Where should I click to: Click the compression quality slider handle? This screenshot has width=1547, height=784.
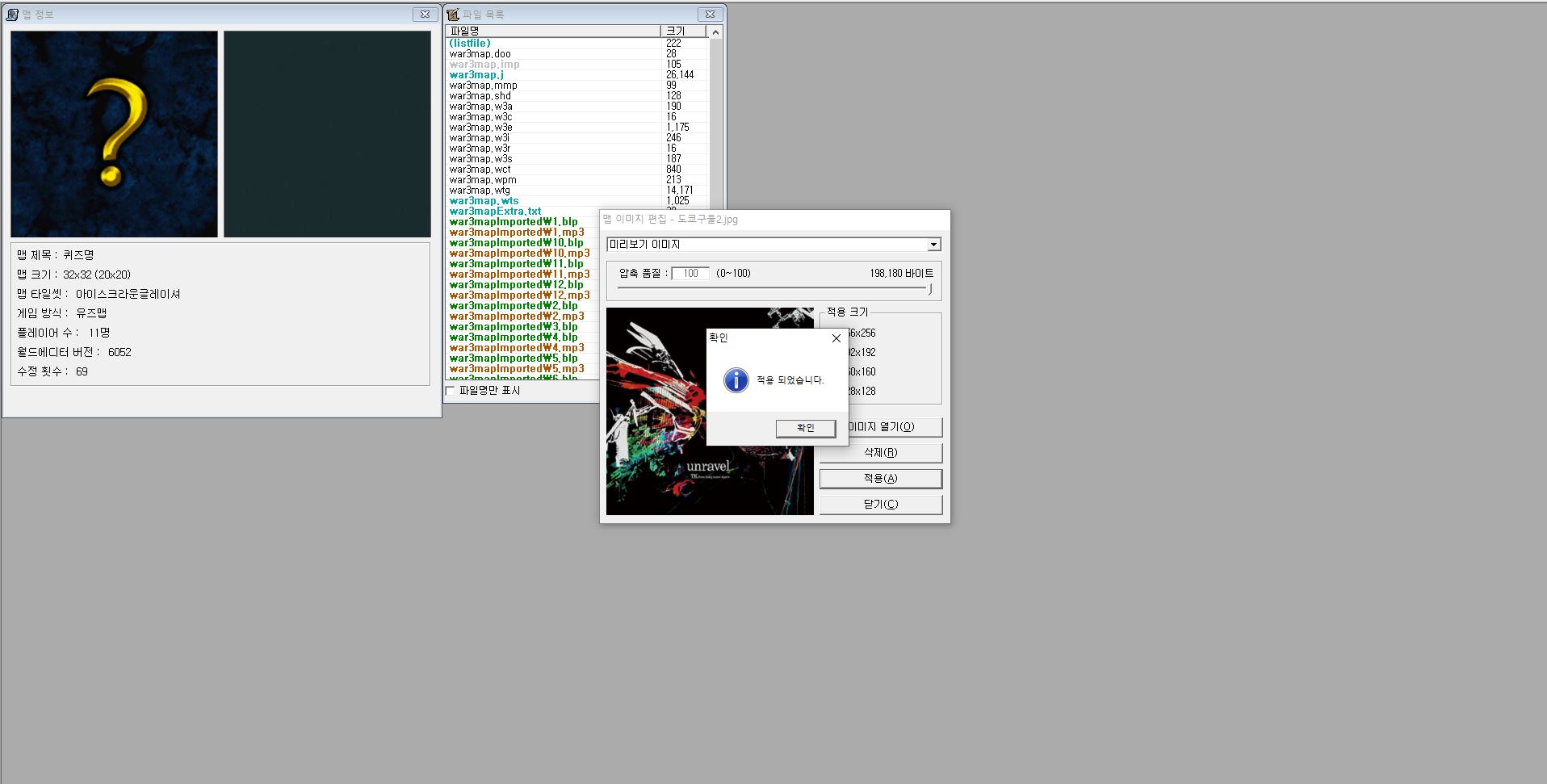[x=930, y=288]
